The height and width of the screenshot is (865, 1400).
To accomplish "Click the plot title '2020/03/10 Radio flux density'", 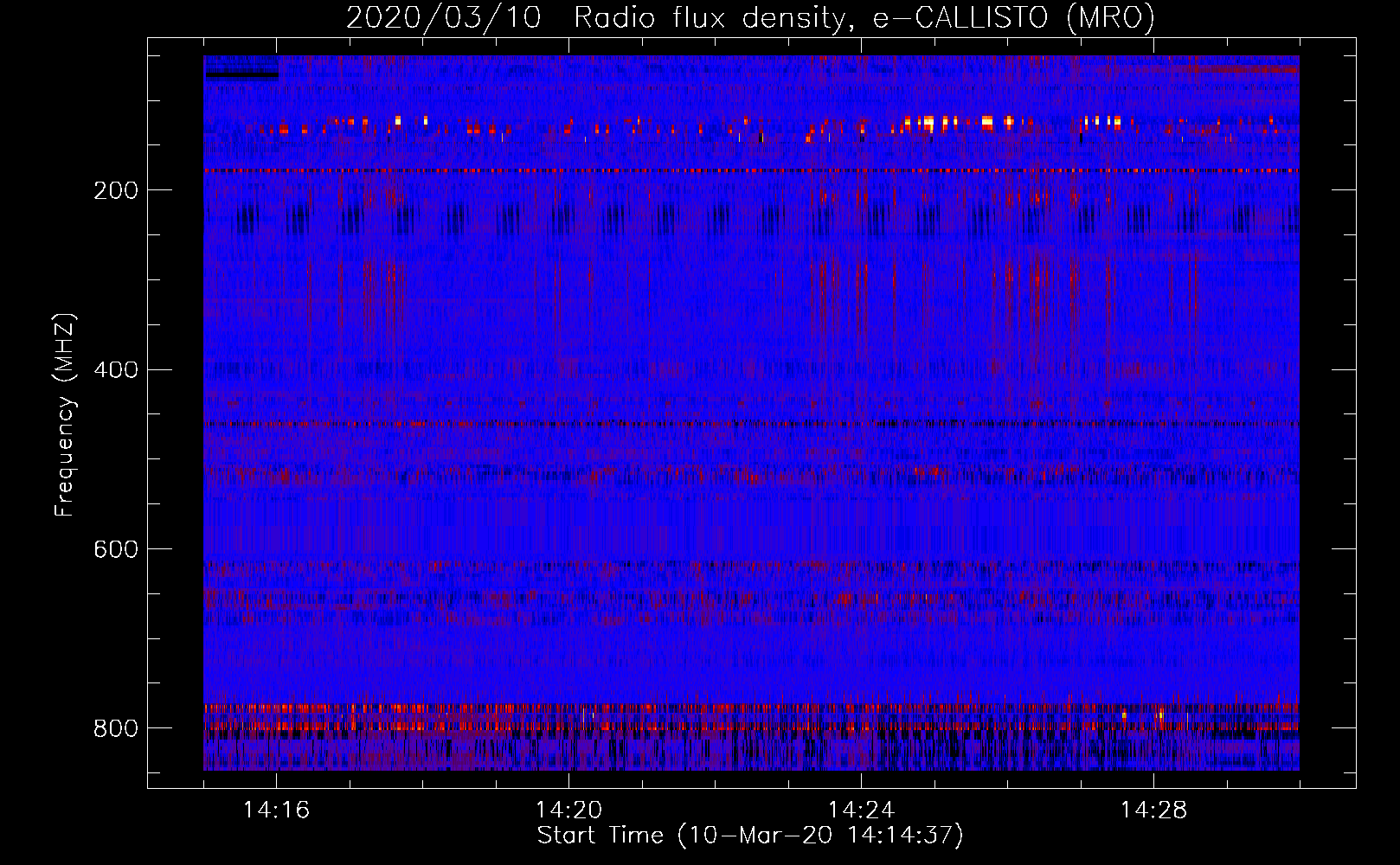I will point(750,17).
